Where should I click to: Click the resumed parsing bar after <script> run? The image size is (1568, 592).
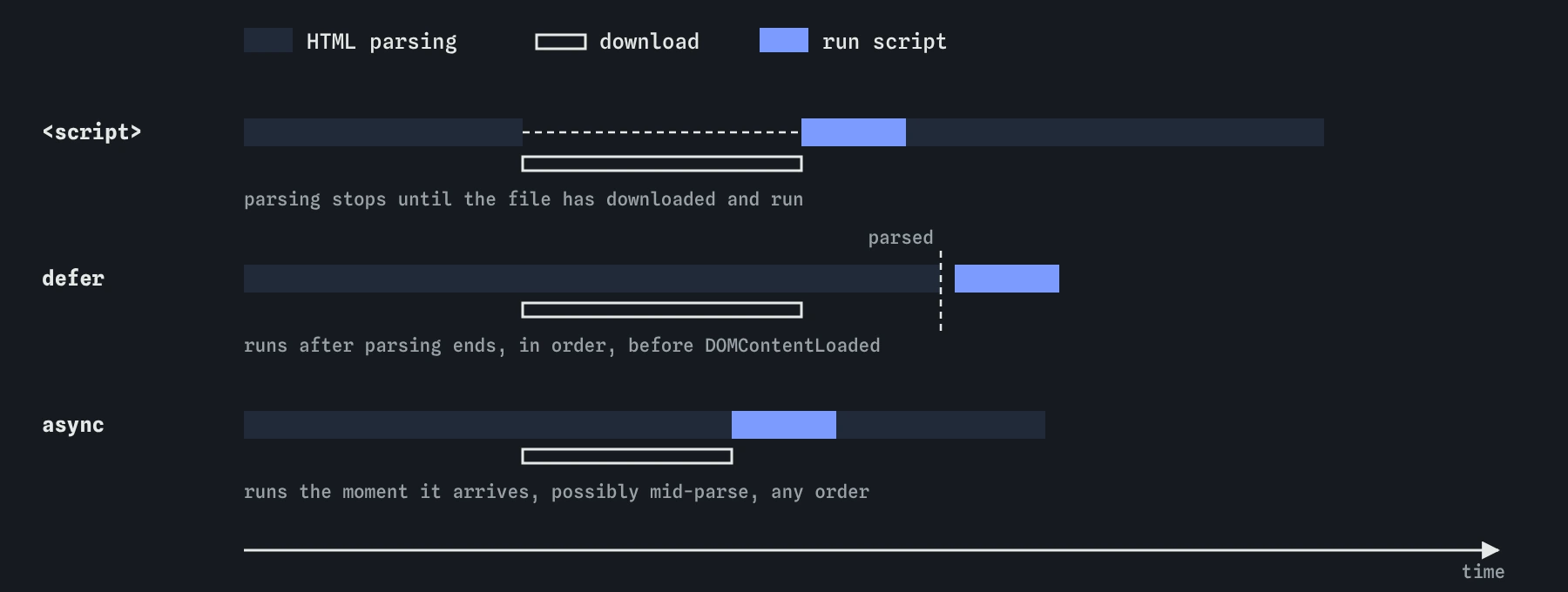(x=1115, y=132)
